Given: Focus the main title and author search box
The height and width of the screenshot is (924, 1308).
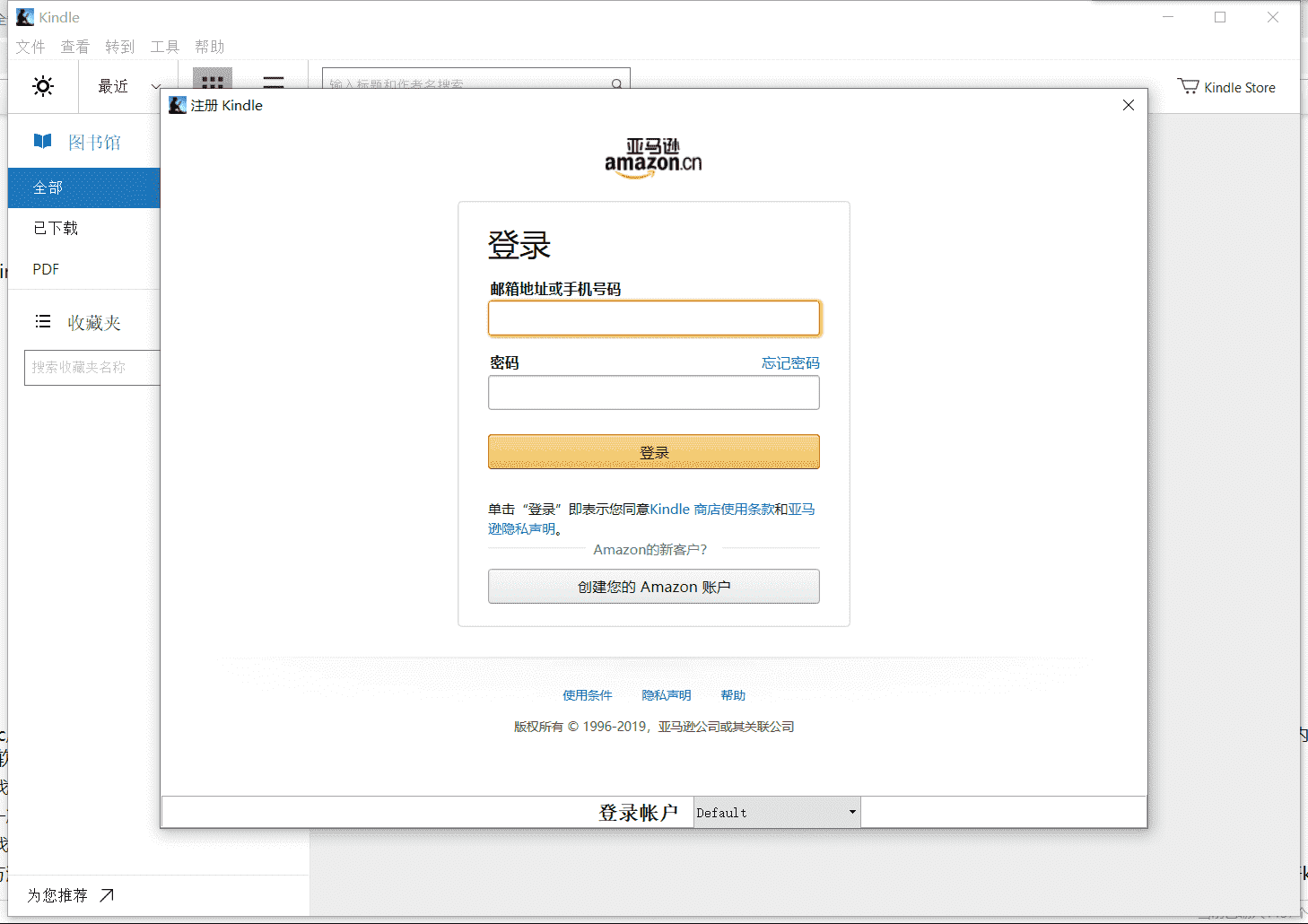Looking at the screenshot, I should pyautogui.click(x=476, y=79).
